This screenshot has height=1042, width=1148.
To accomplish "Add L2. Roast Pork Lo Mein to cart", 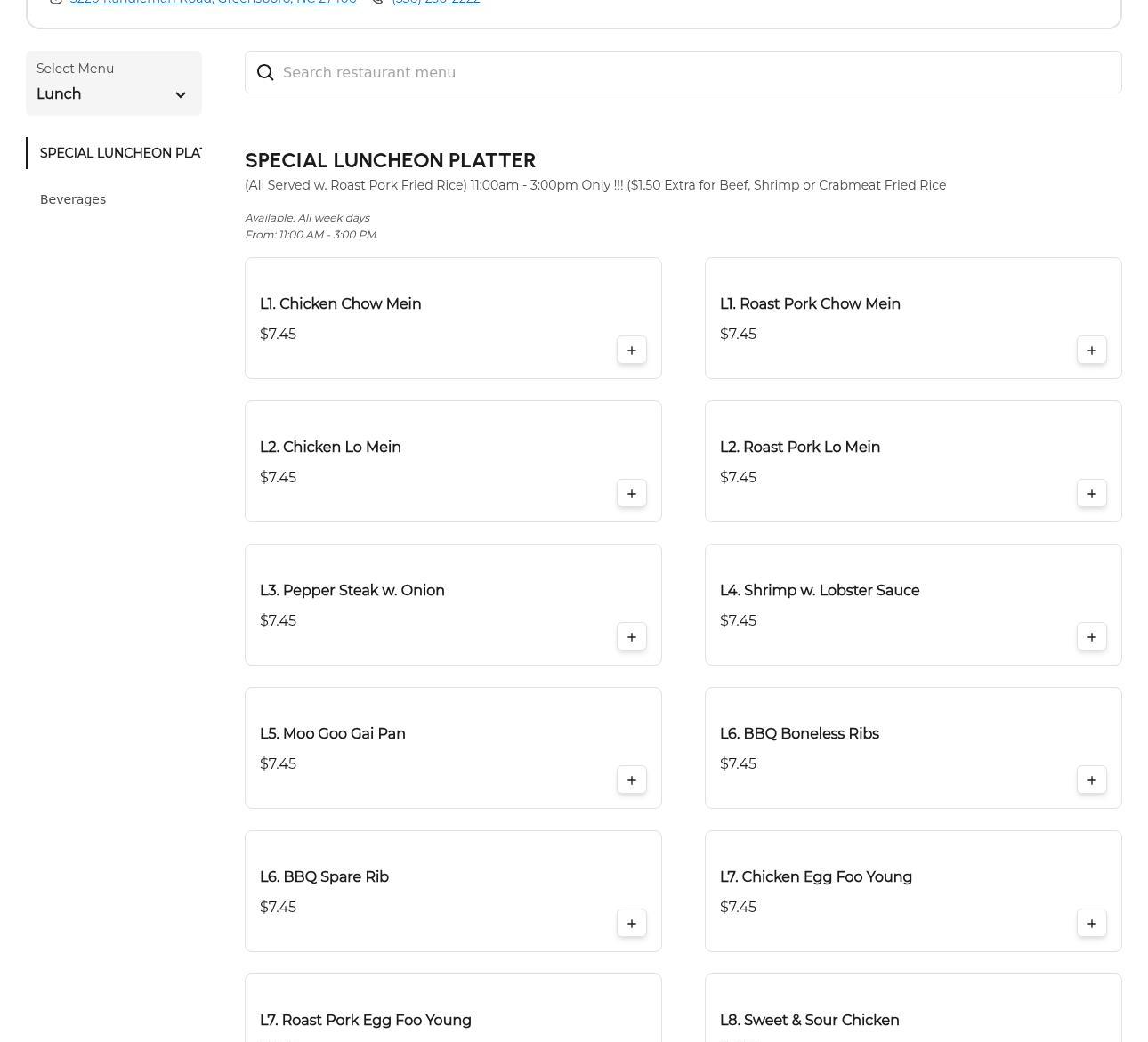I will click(x=1091, y=494).
